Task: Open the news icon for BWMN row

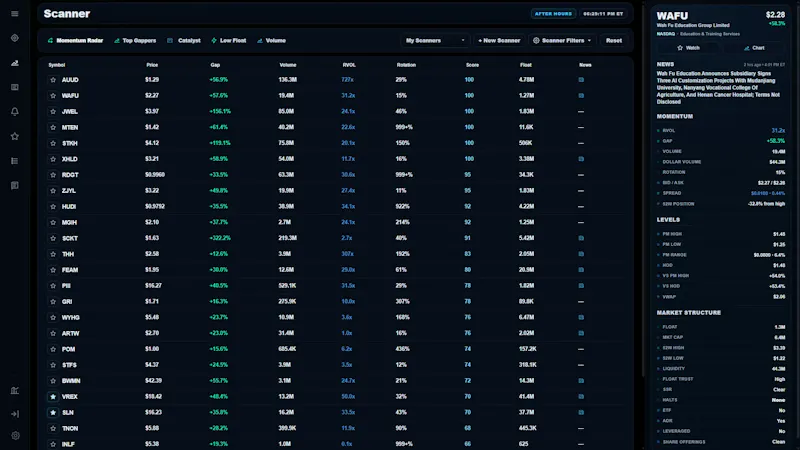Action: tap(581, 381)
